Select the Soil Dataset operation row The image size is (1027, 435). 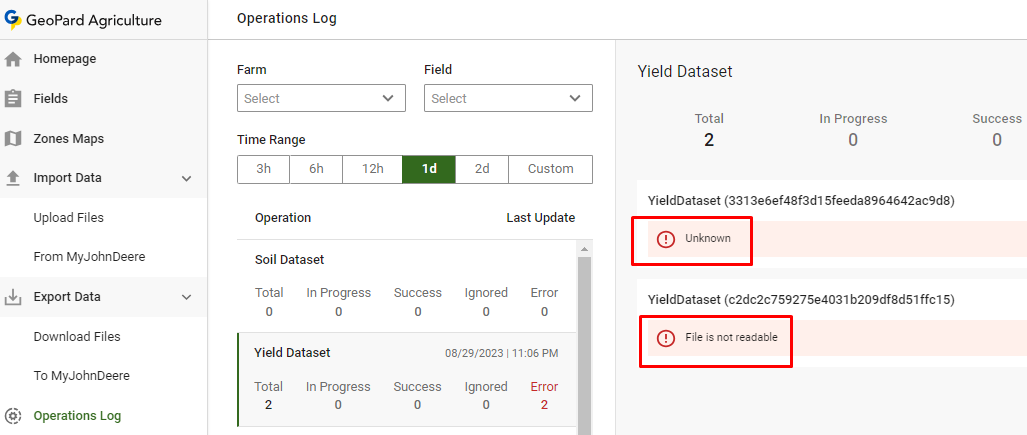[406, 286]
